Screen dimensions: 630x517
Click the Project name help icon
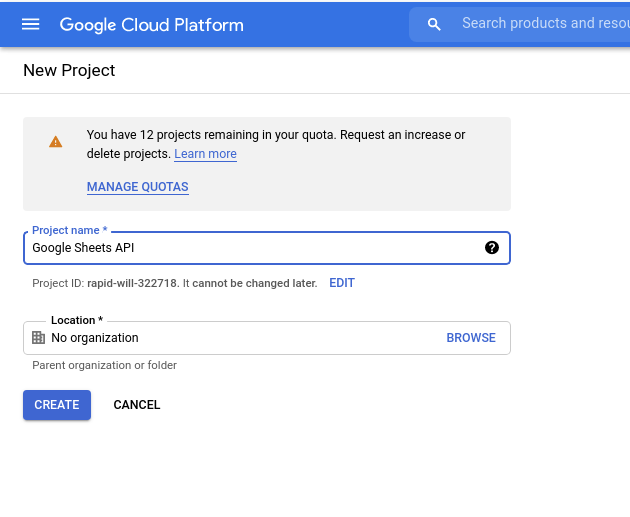492,248
